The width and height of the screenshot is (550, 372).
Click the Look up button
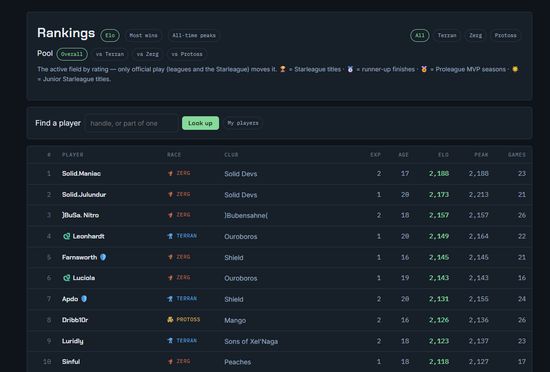tap(200, 123)
